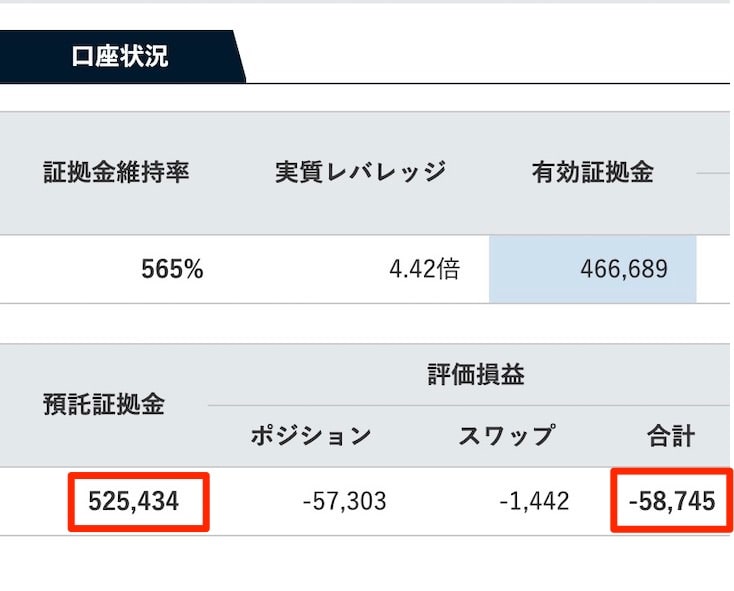Select the 565% margin ratio value

pyautogui.click(x=172, y=269)
